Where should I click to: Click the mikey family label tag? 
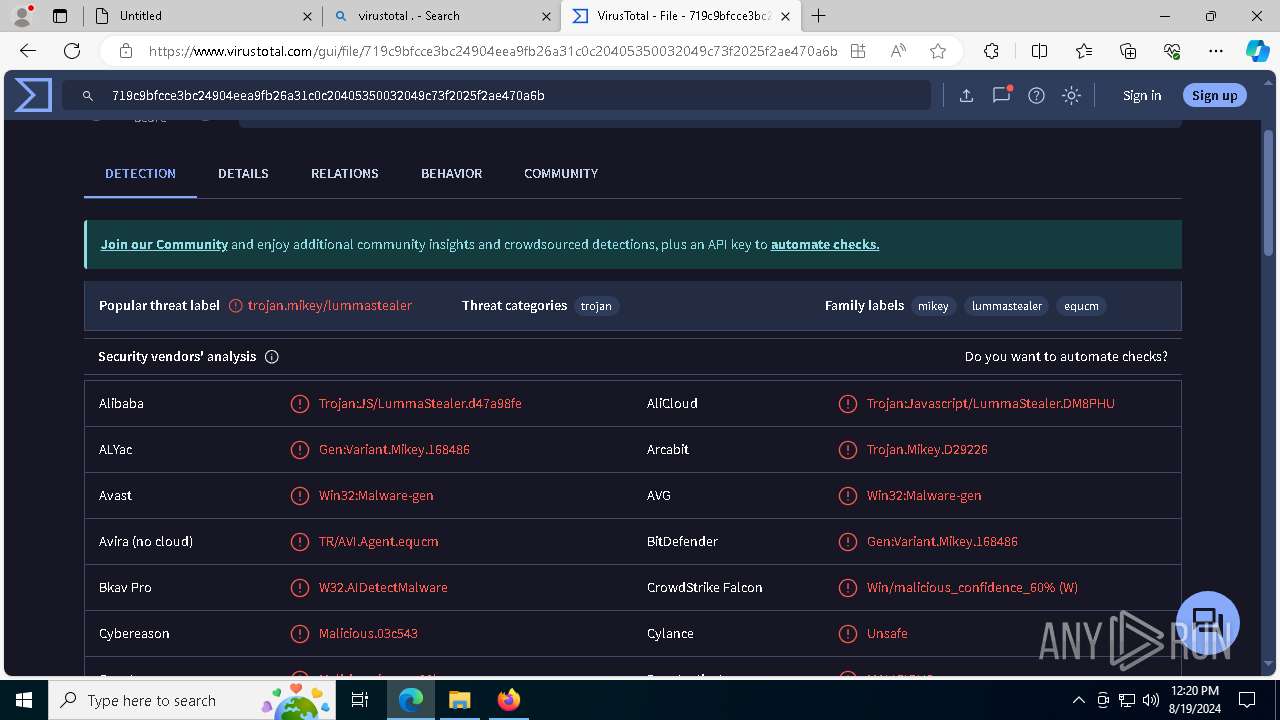(x=933, y=306)
